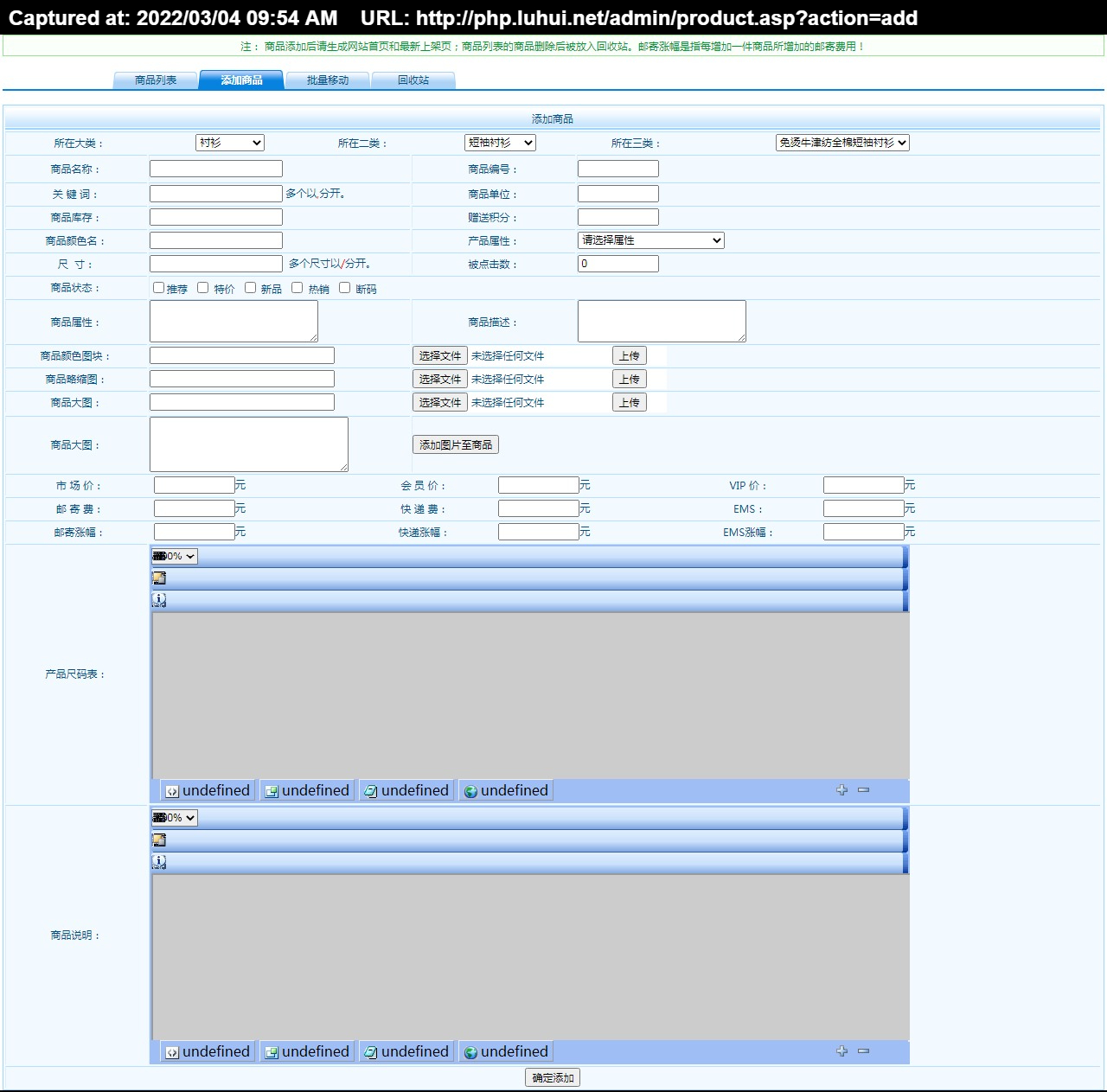Click minus icon to shrink 产品尺码表 editor
1107x1092 pixels.
pyautogui.click(x=863, y=790)
